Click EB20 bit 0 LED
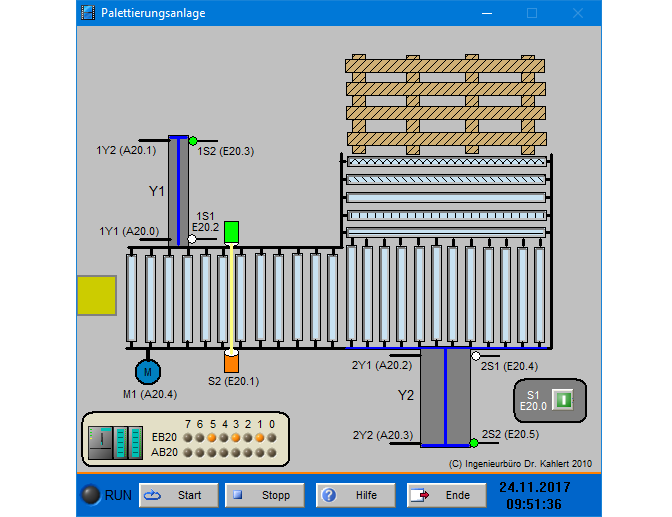The height and width of the screenshot is (517, 672). point(272,438)
